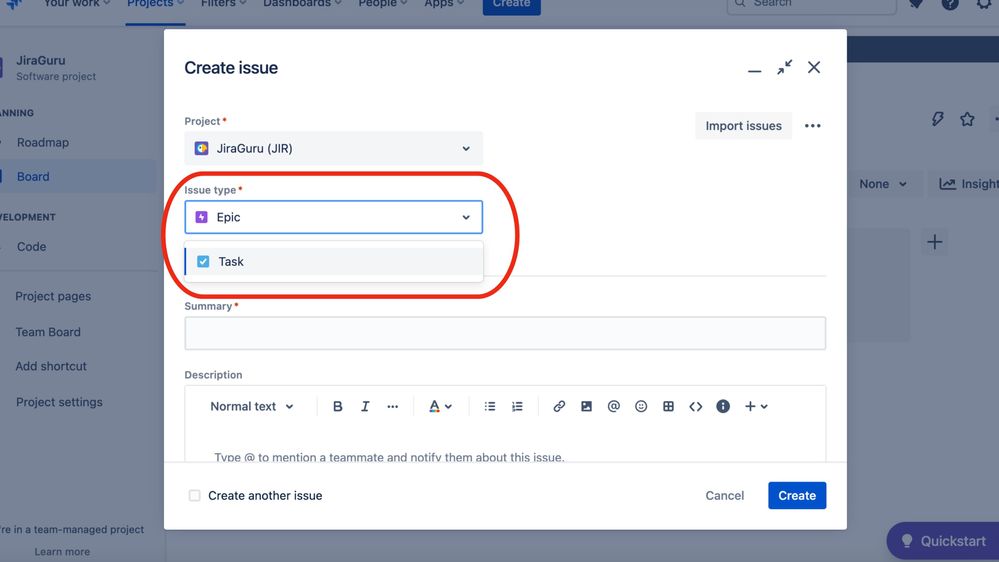Open the text color picker
This screenshot has width=999, height=562.
pos(440,407)
